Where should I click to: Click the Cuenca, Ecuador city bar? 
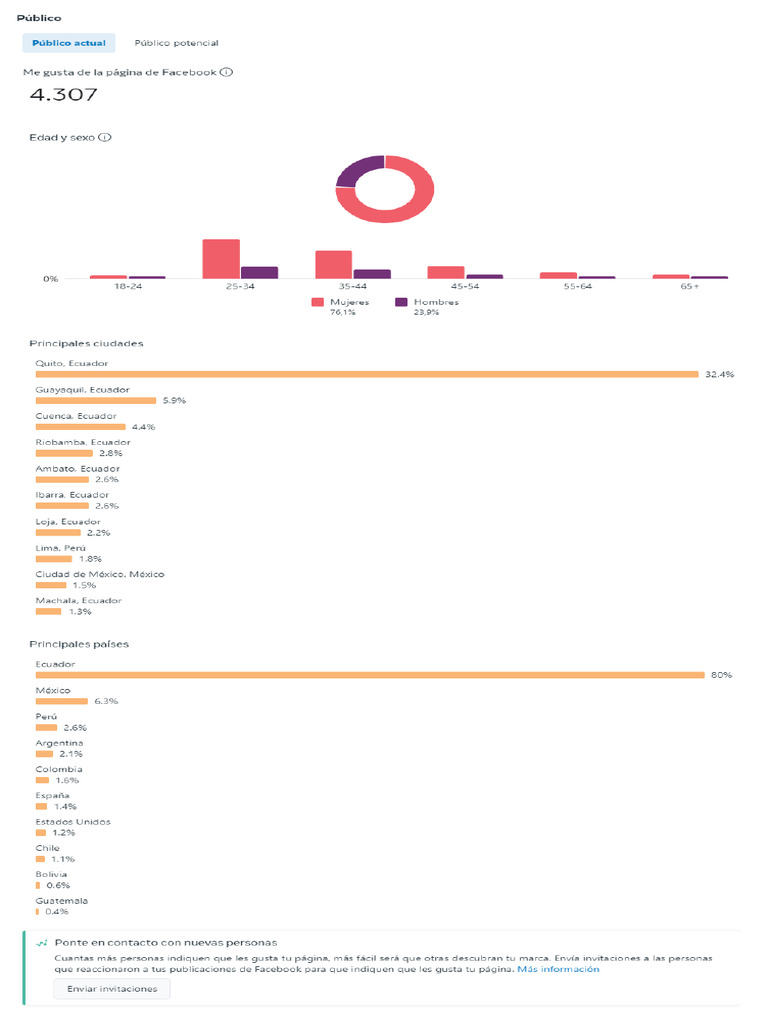80,427
